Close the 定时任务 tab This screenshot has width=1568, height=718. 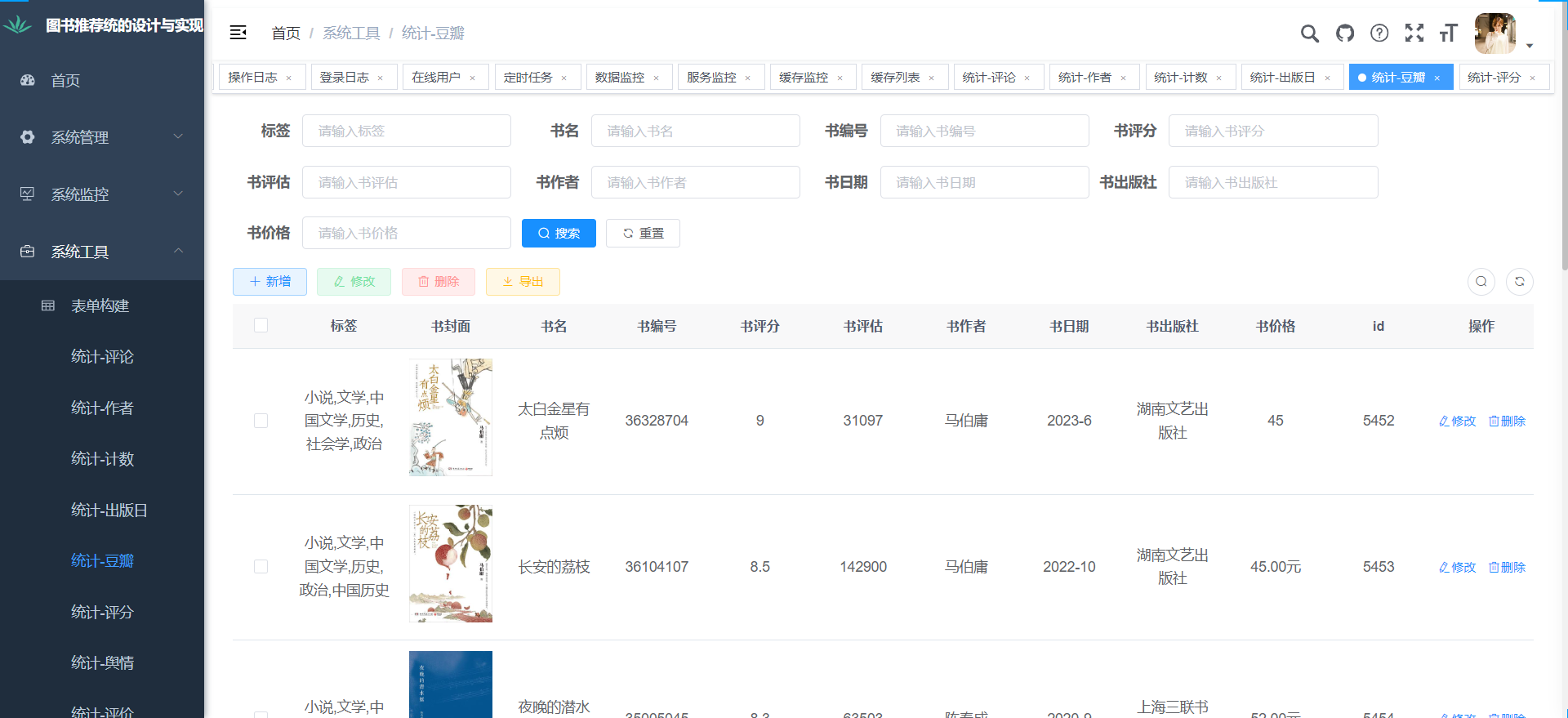(564, 78)
